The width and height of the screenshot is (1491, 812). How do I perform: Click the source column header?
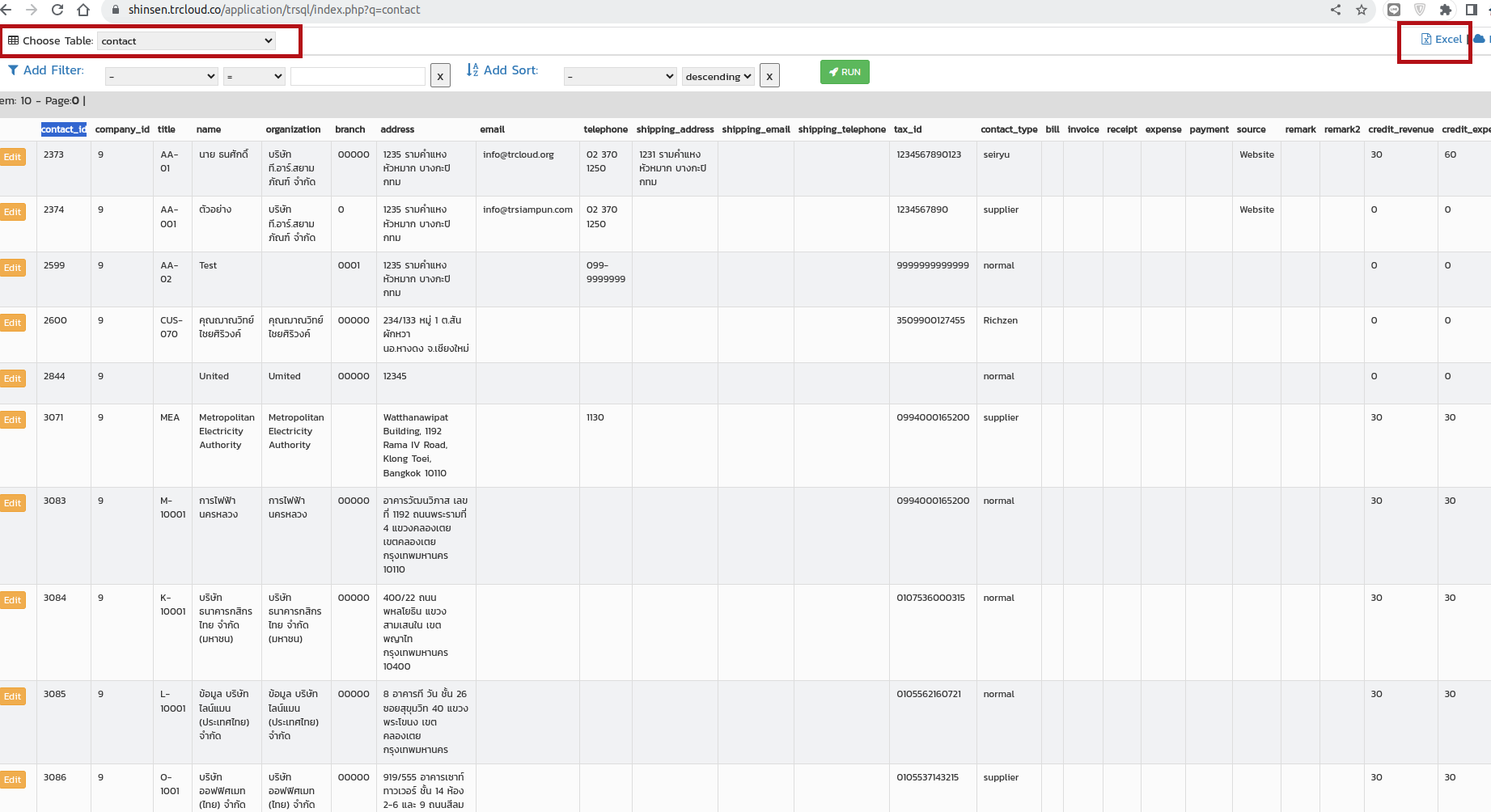click(1251, 129)
